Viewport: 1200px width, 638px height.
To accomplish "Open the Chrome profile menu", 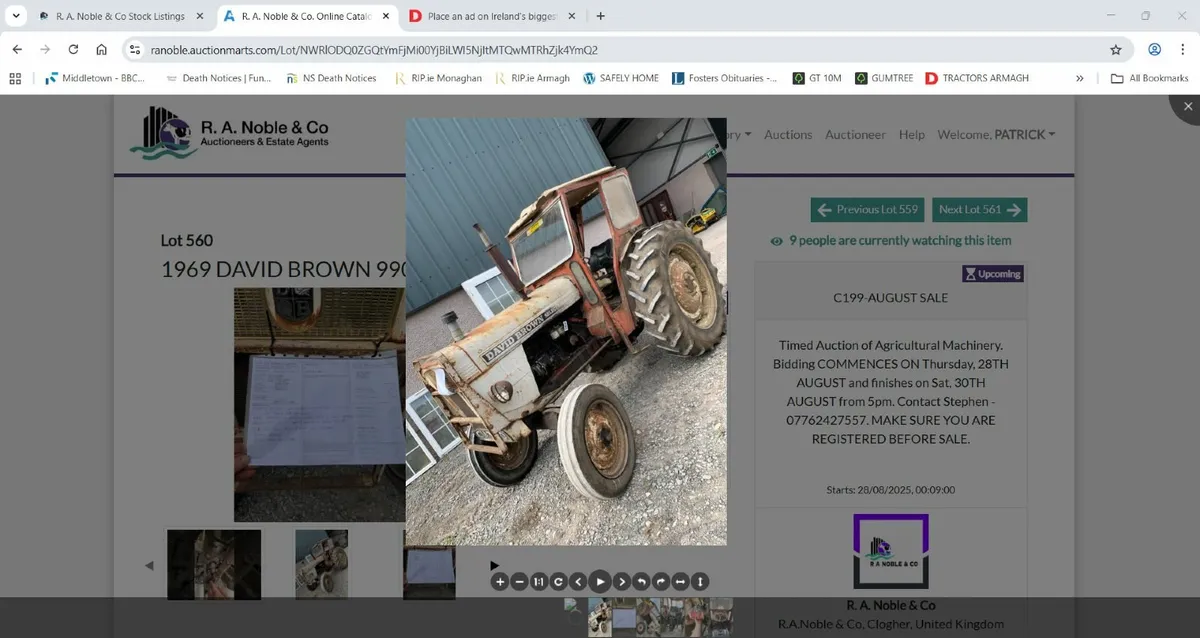I will click(1155, 49).
